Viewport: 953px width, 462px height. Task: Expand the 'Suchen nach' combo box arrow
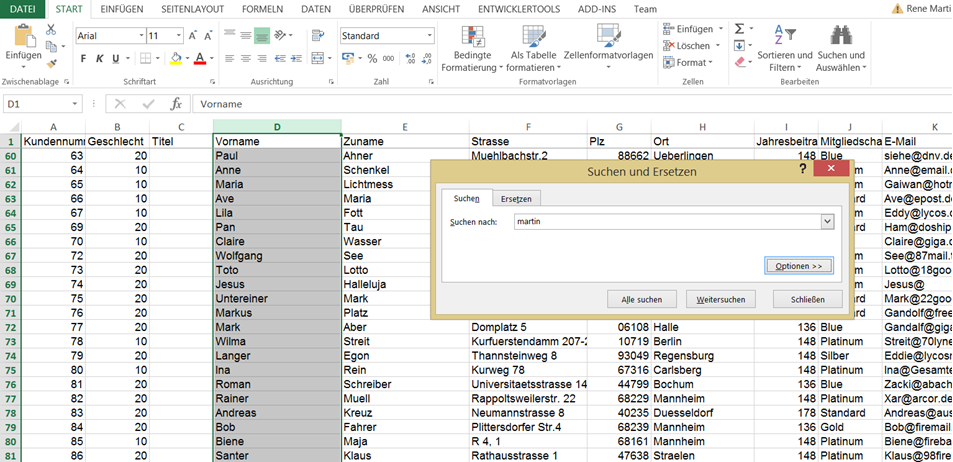click(827, 222)
